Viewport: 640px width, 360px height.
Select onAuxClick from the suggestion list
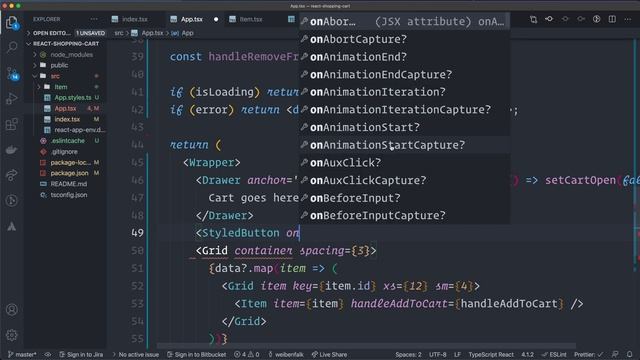(404, 162)
